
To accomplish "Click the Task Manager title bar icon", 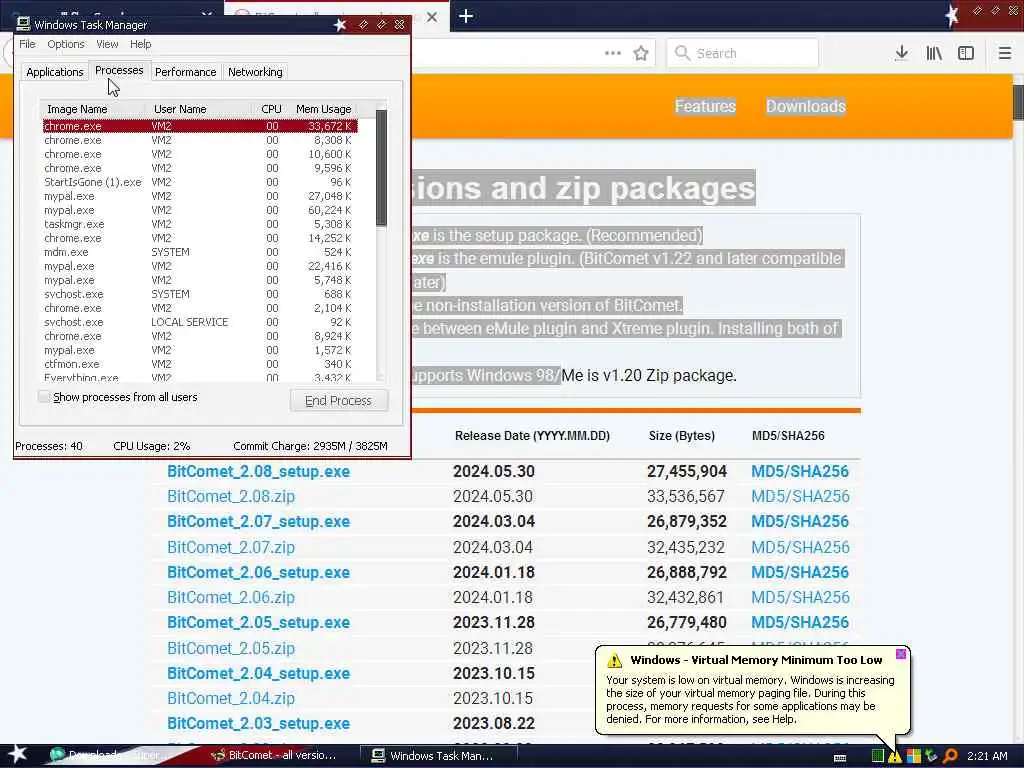I will 24,24.
